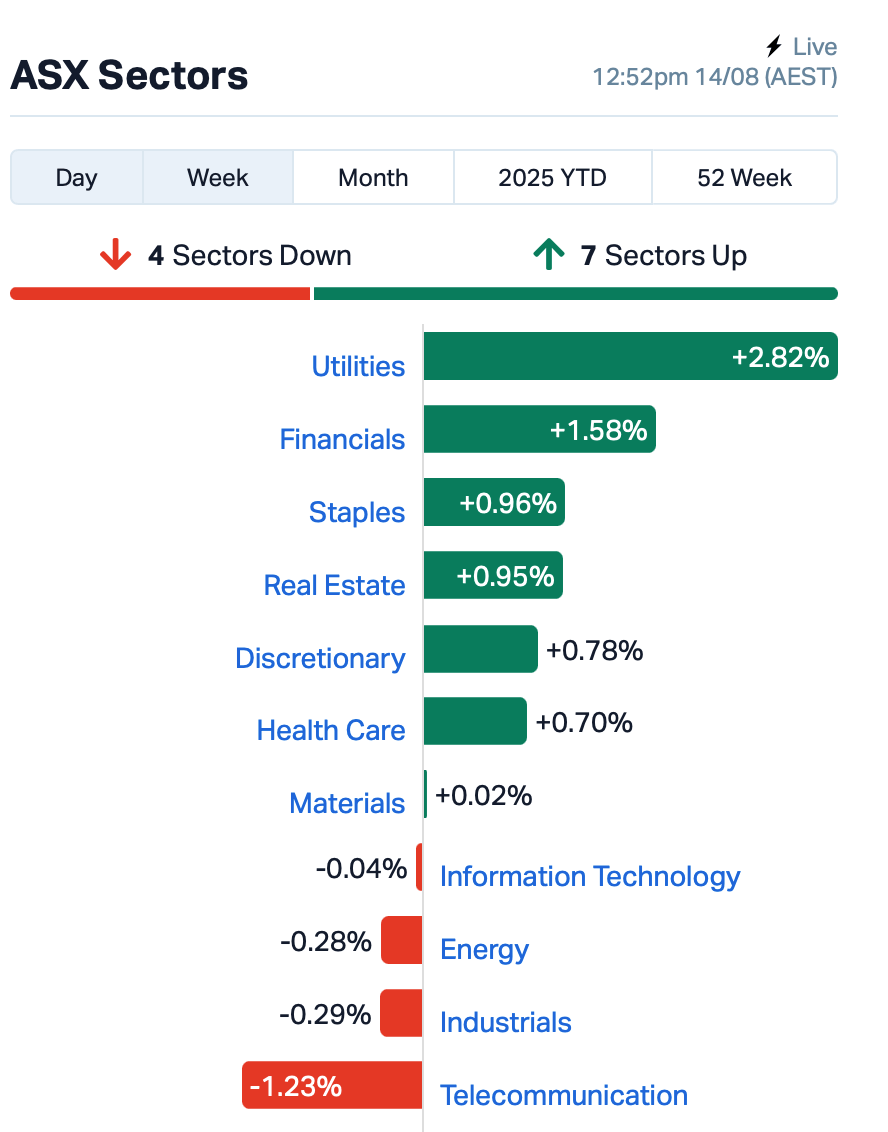Image resolution: width=888 pixels, height=1132 pixels.
Task: Open the Telecommunication sector link
Action: pyautogui.click(x=564, y=1095)
